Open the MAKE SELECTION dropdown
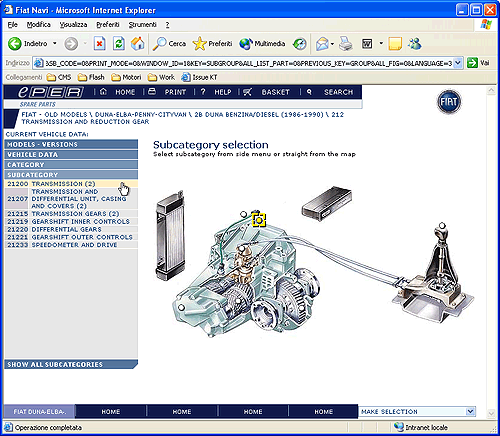The image size is (500, 436). coord(417,412)
